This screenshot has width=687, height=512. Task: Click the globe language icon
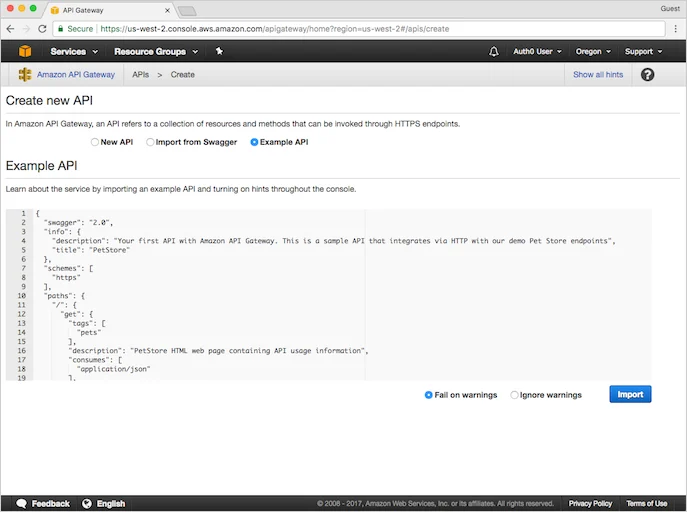pyautogui.click(x=87, y=503)
